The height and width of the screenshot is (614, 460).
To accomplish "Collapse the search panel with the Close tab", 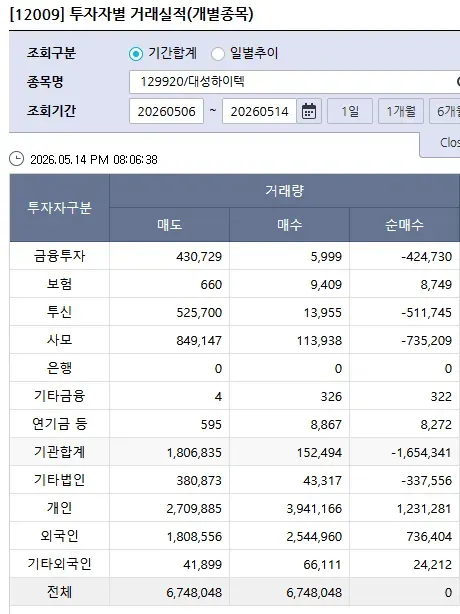I will (440, 144).
